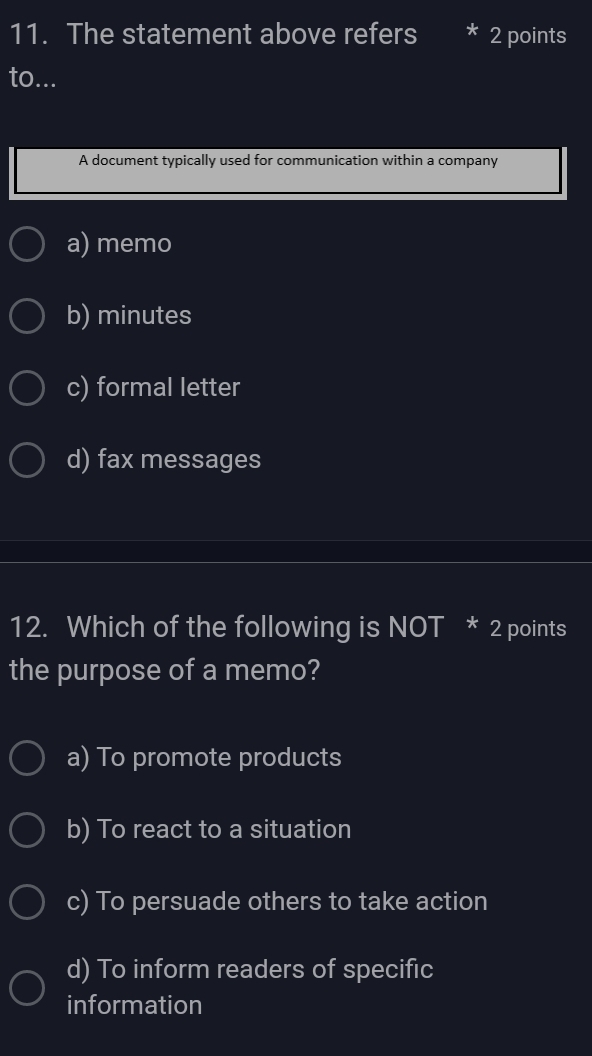Pick d) To inform readers of specific information

tap(25, 986)
